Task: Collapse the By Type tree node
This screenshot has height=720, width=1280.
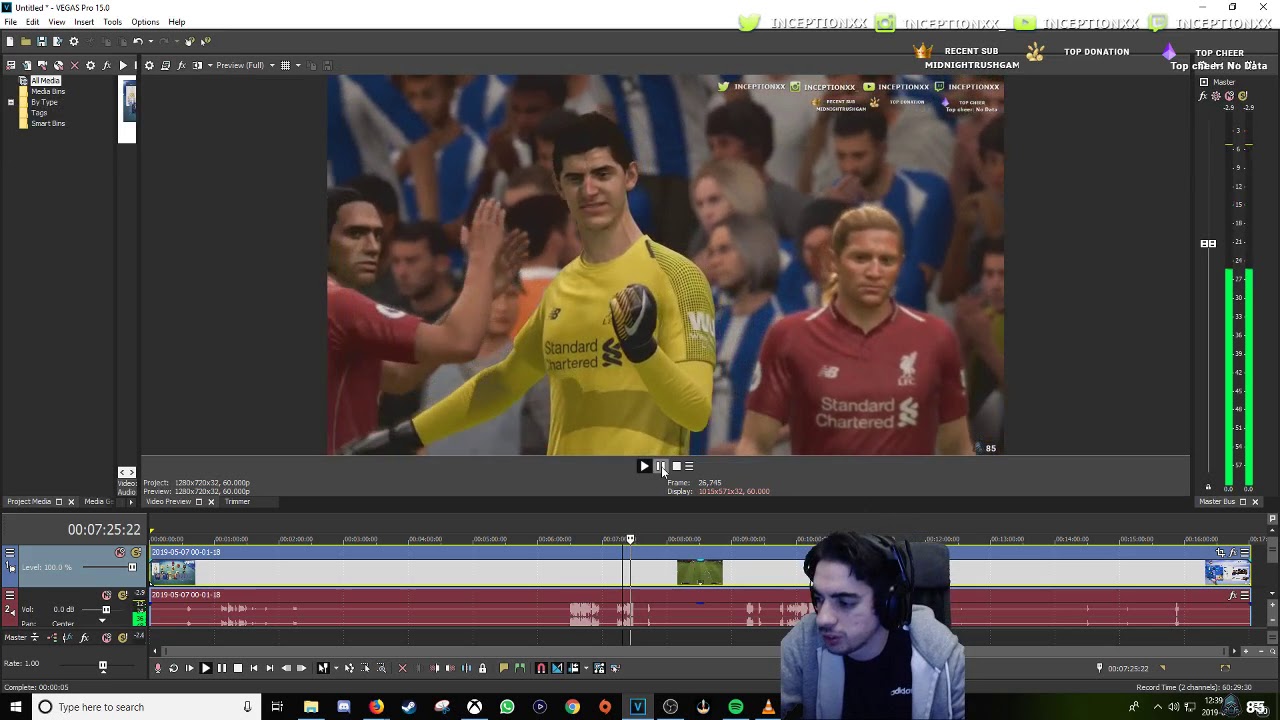Action: [x=10, y=102]
